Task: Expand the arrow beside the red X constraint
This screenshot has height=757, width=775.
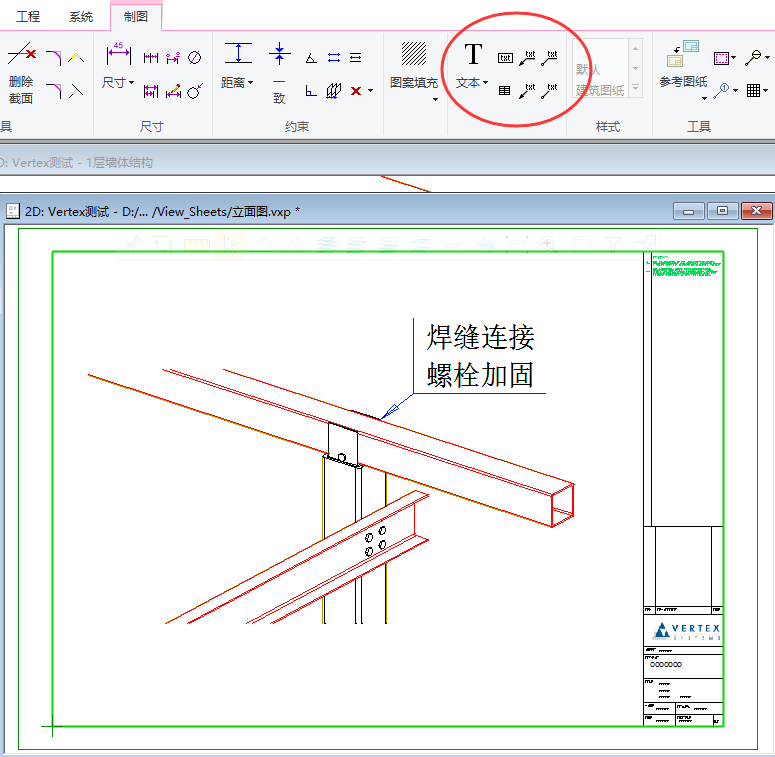Action: click(x=370, y=91)
